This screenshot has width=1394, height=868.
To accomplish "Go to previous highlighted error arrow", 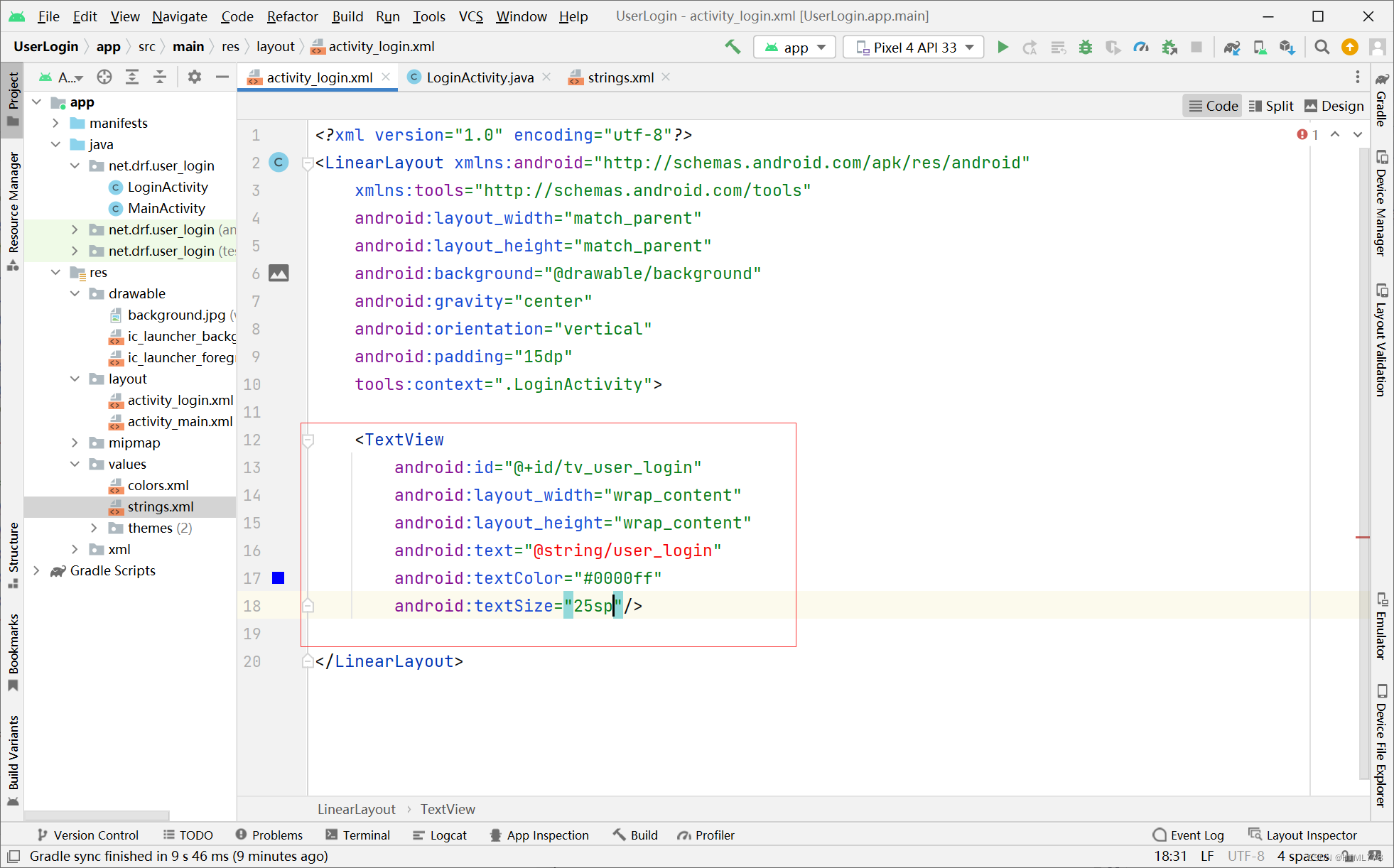I will [1335, 134].
